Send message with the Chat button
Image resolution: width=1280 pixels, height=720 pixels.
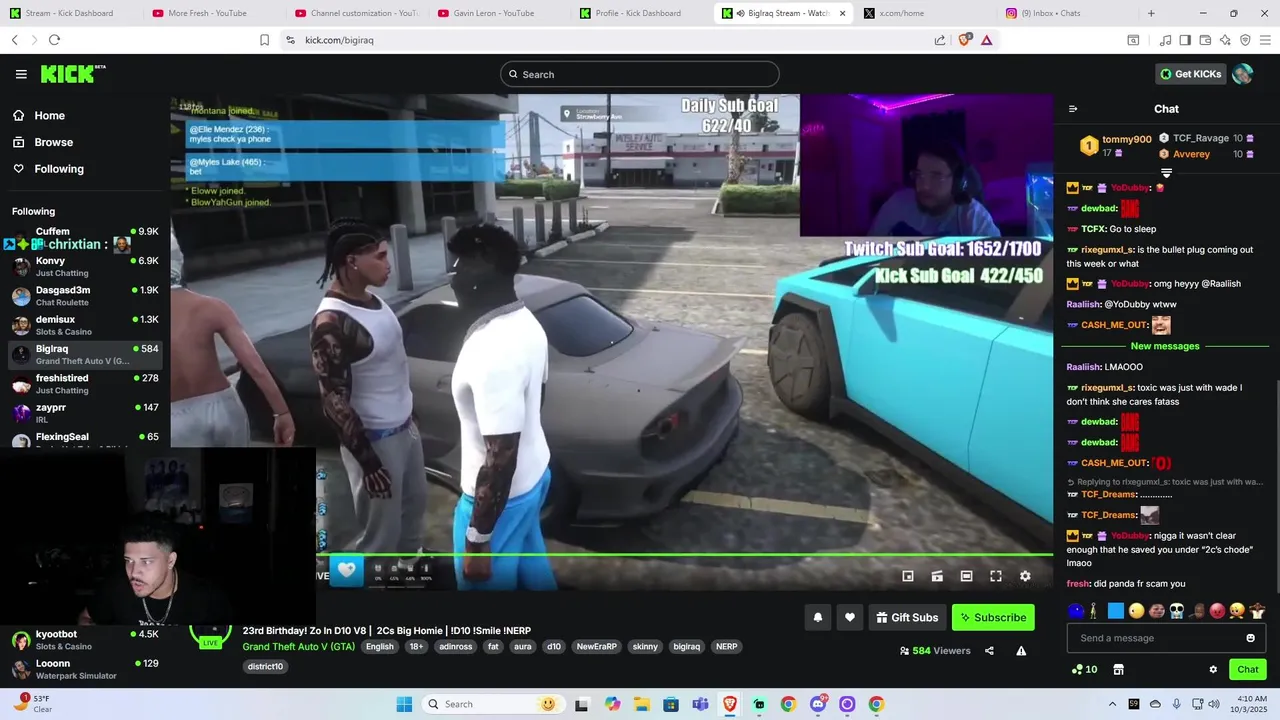click(1248, 669)
